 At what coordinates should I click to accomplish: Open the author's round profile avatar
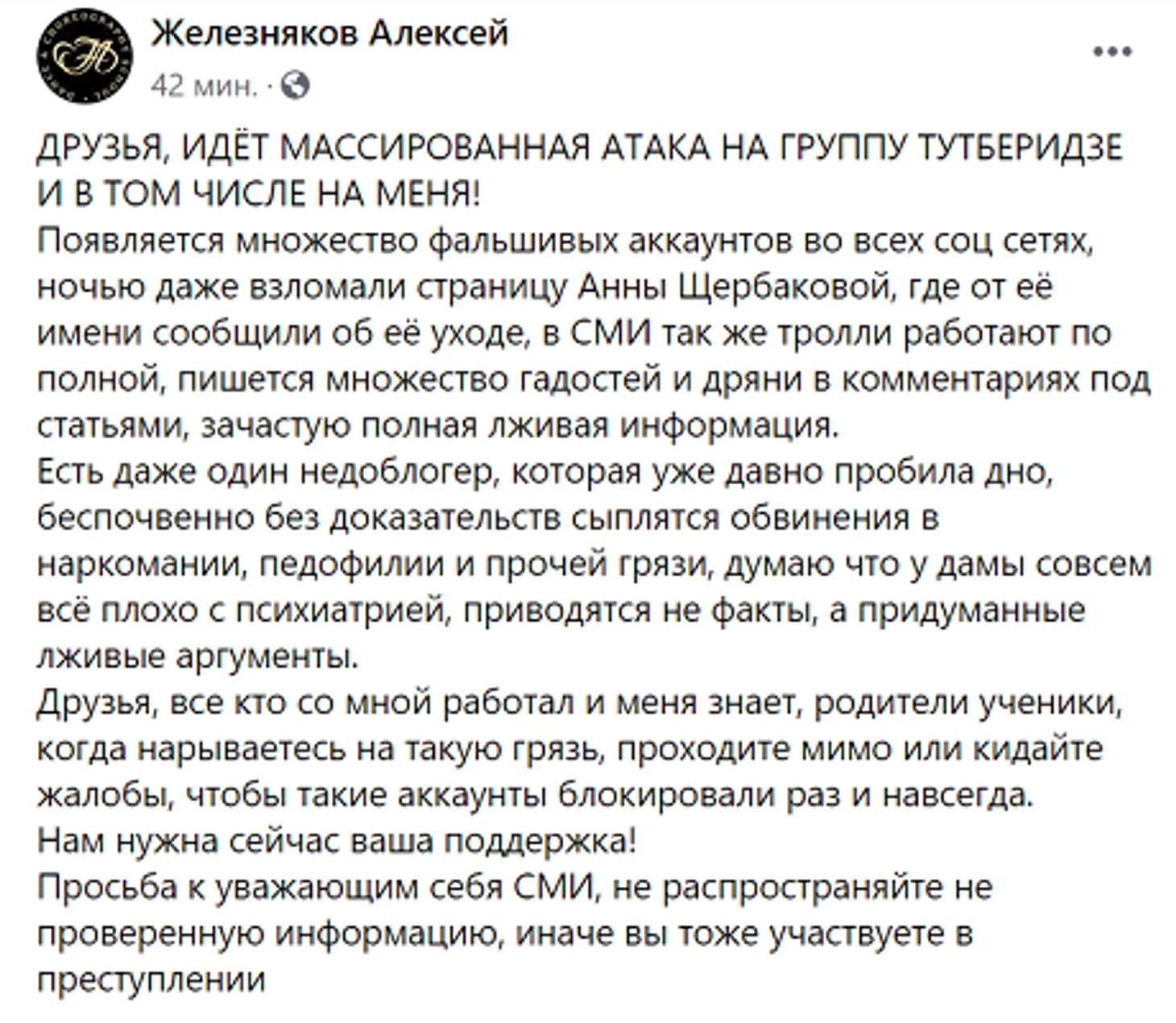(85, 55)
